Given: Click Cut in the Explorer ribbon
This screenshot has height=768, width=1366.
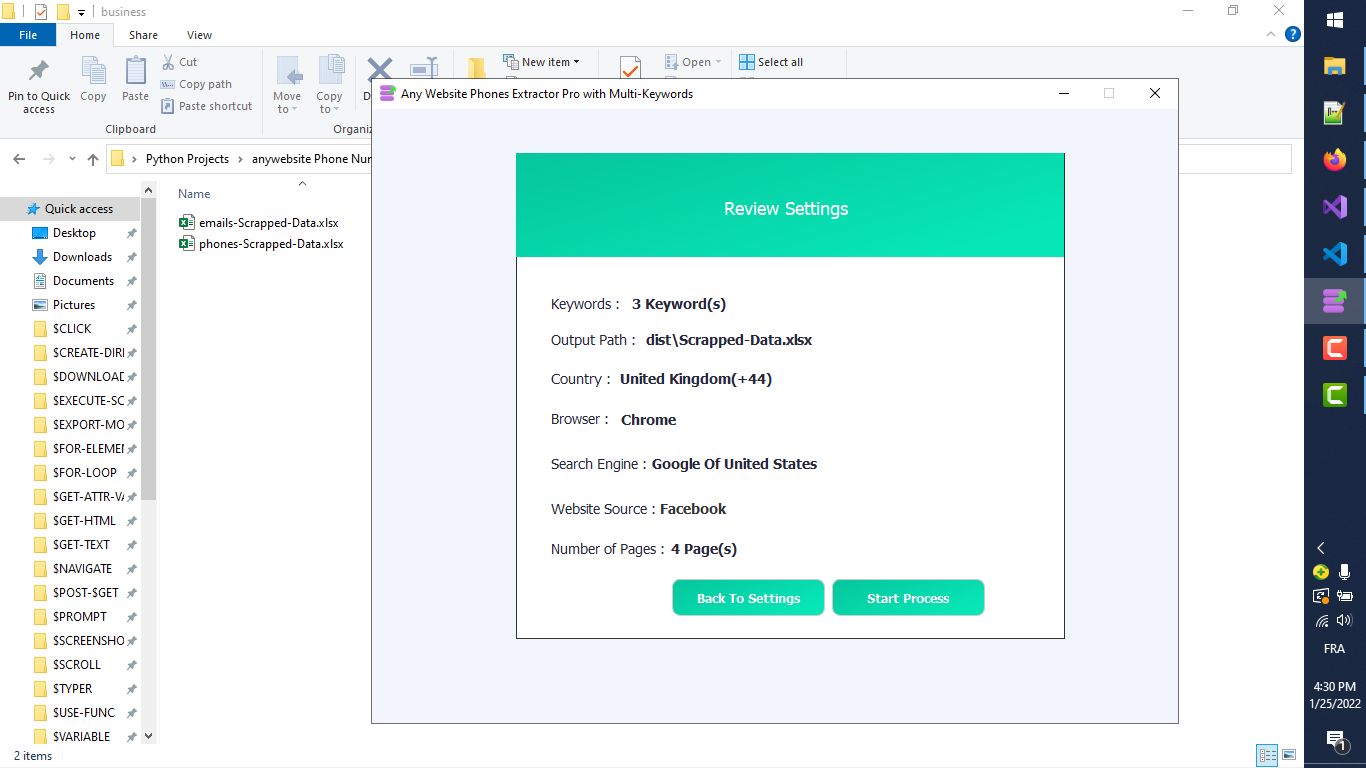Looking at the screenshot, I should pos(179,62).
